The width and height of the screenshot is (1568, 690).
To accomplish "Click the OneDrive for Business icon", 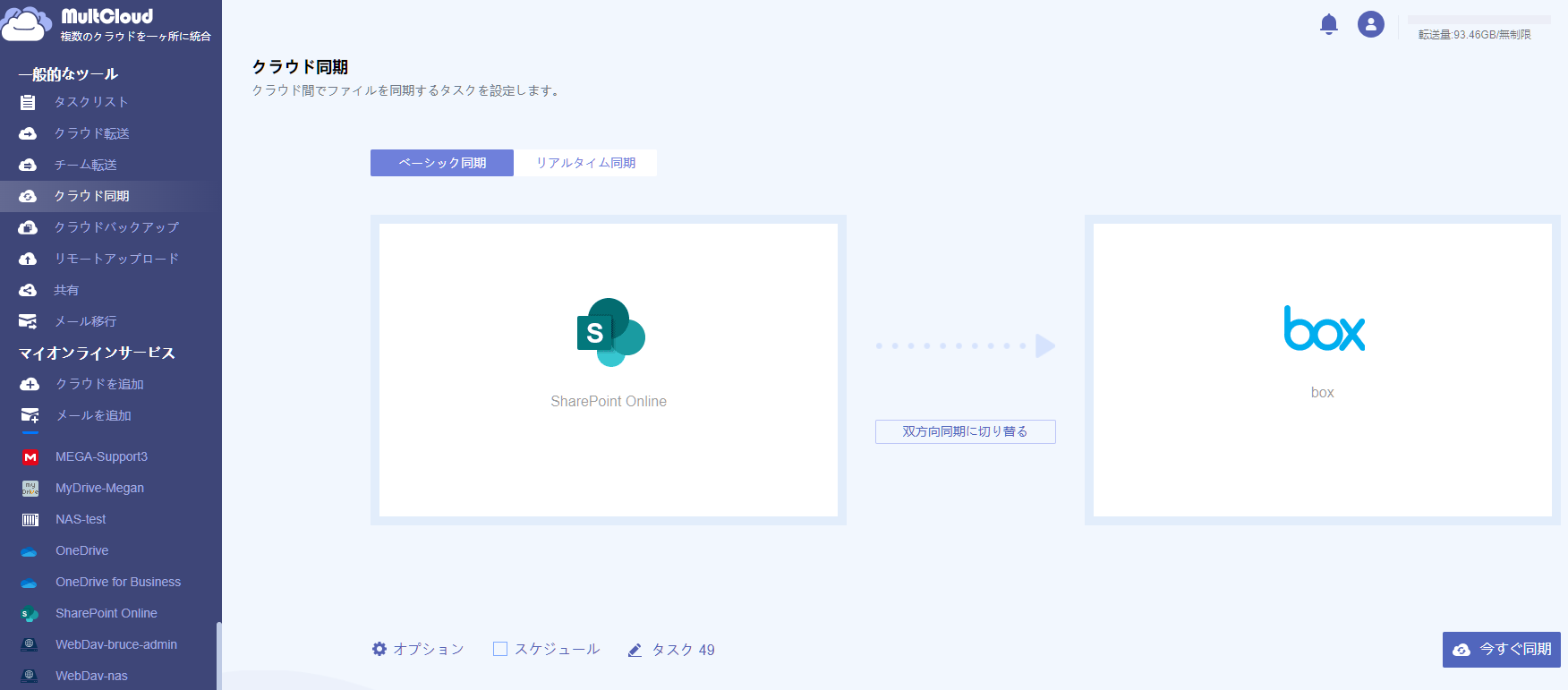I will tap(30, 583).
